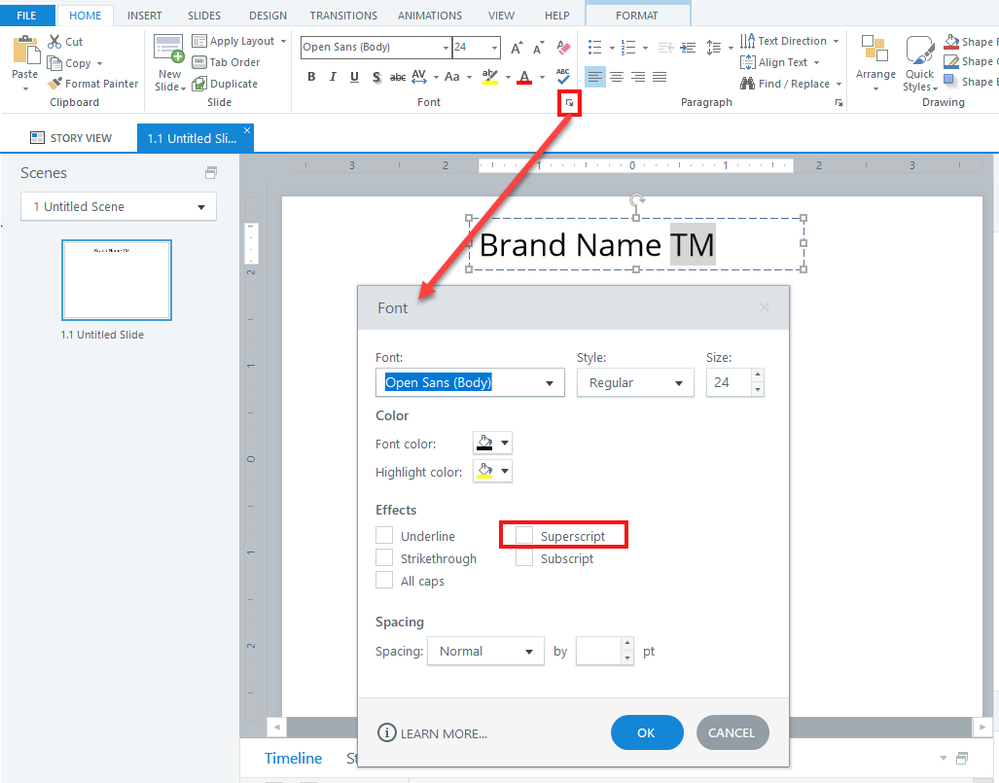Click the Clear Formatting eraser icon

[563, 48]
